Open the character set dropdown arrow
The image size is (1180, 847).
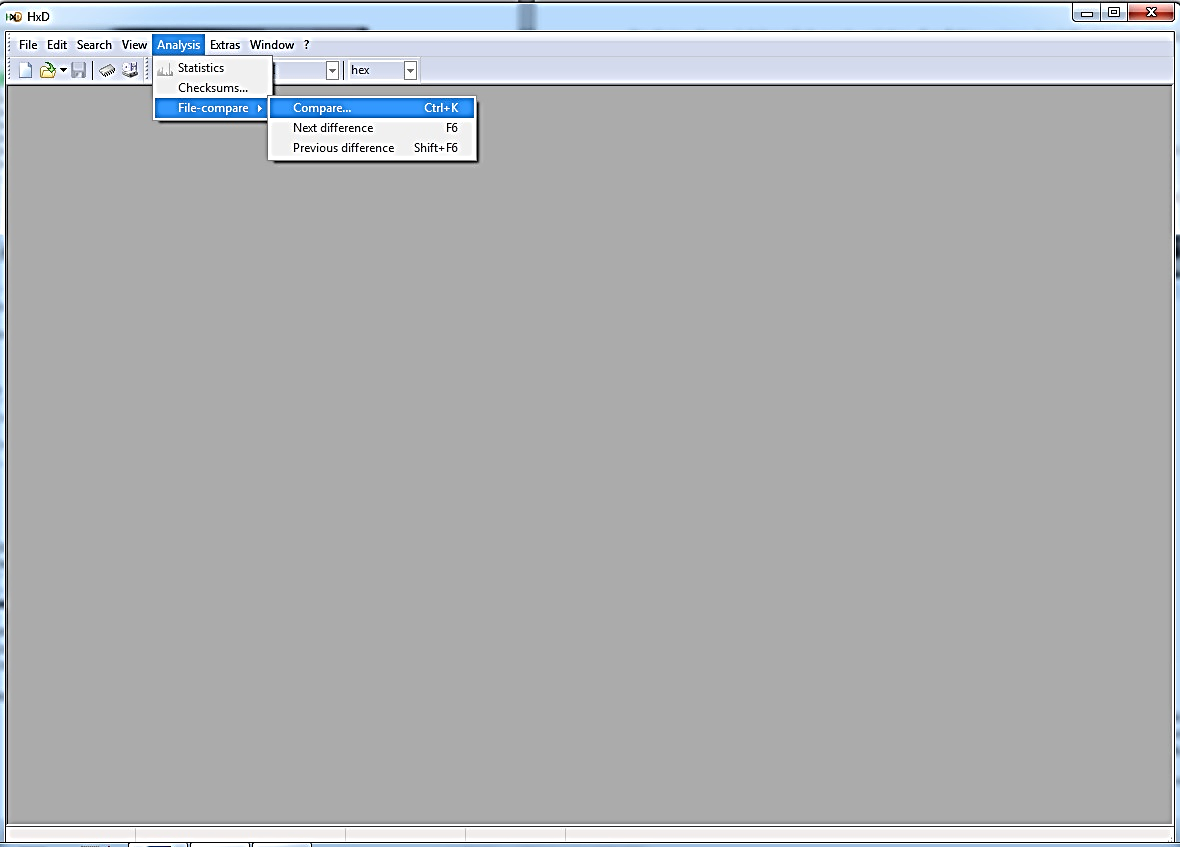(x=332, y=70)
